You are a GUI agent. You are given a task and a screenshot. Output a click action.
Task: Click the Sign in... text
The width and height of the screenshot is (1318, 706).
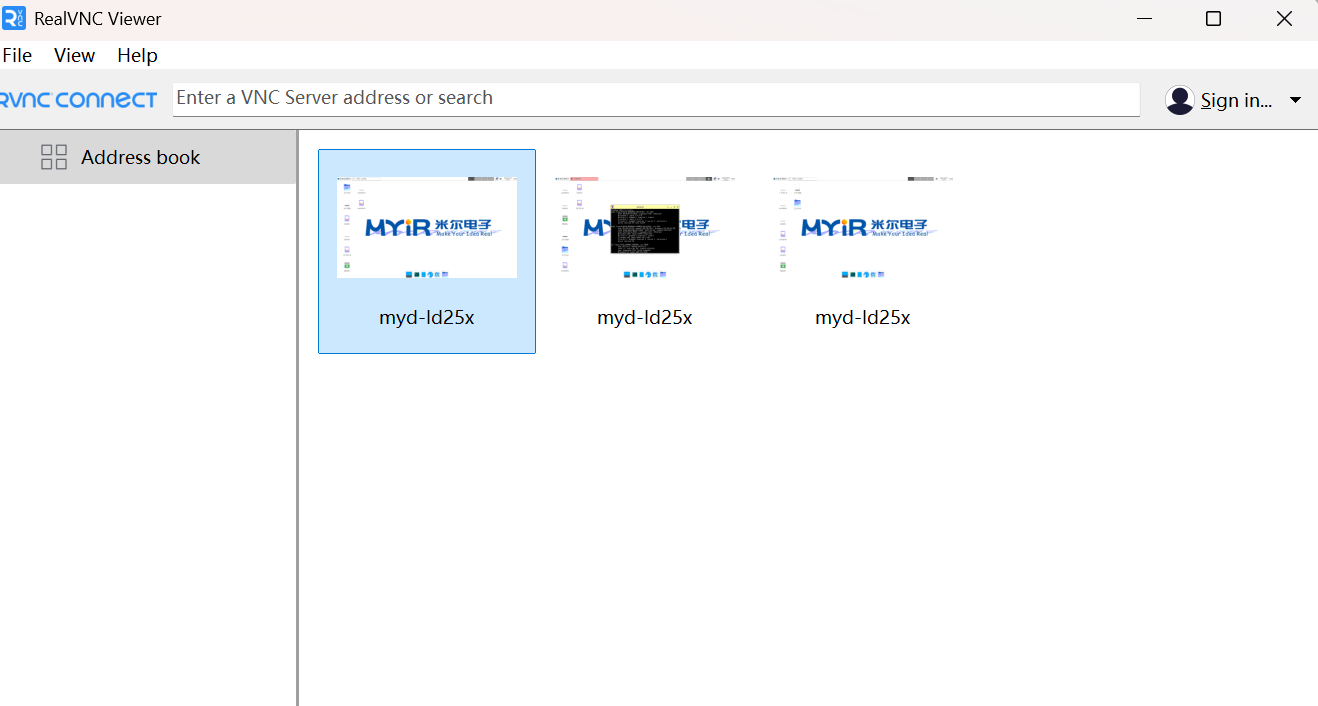(x=1236, y=100)
